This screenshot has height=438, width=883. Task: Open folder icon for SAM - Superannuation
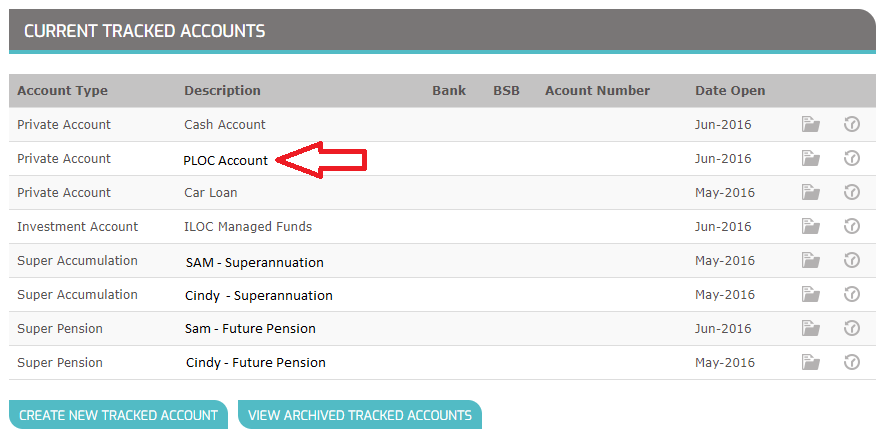810,261
